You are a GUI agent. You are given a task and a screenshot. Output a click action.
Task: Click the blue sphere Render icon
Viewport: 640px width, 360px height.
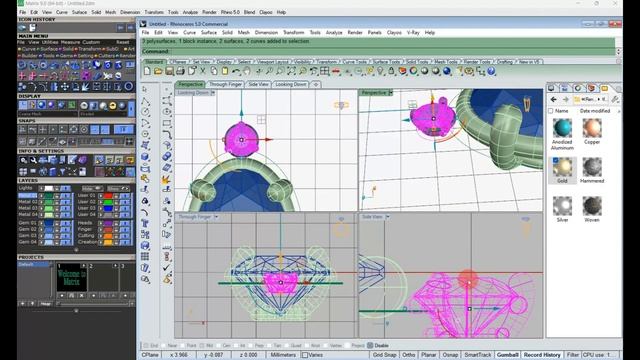(447, 71)
